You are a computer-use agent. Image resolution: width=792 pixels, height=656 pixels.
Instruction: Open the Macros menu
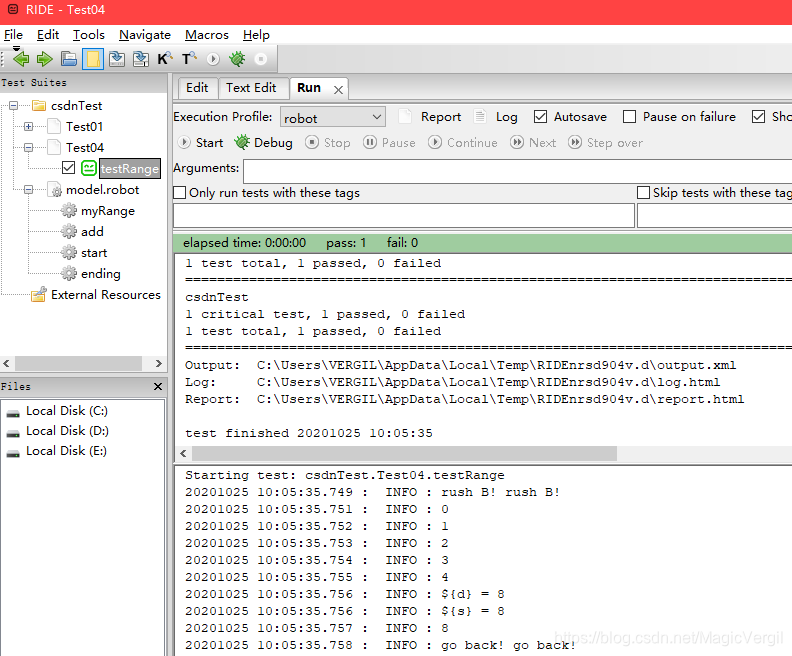pyautogui.click(x=207, y=35)
